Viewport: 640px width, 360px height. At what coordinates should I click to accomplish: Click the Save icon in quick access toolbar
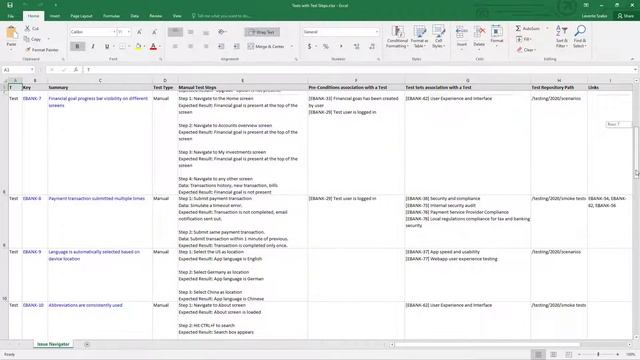10,5
